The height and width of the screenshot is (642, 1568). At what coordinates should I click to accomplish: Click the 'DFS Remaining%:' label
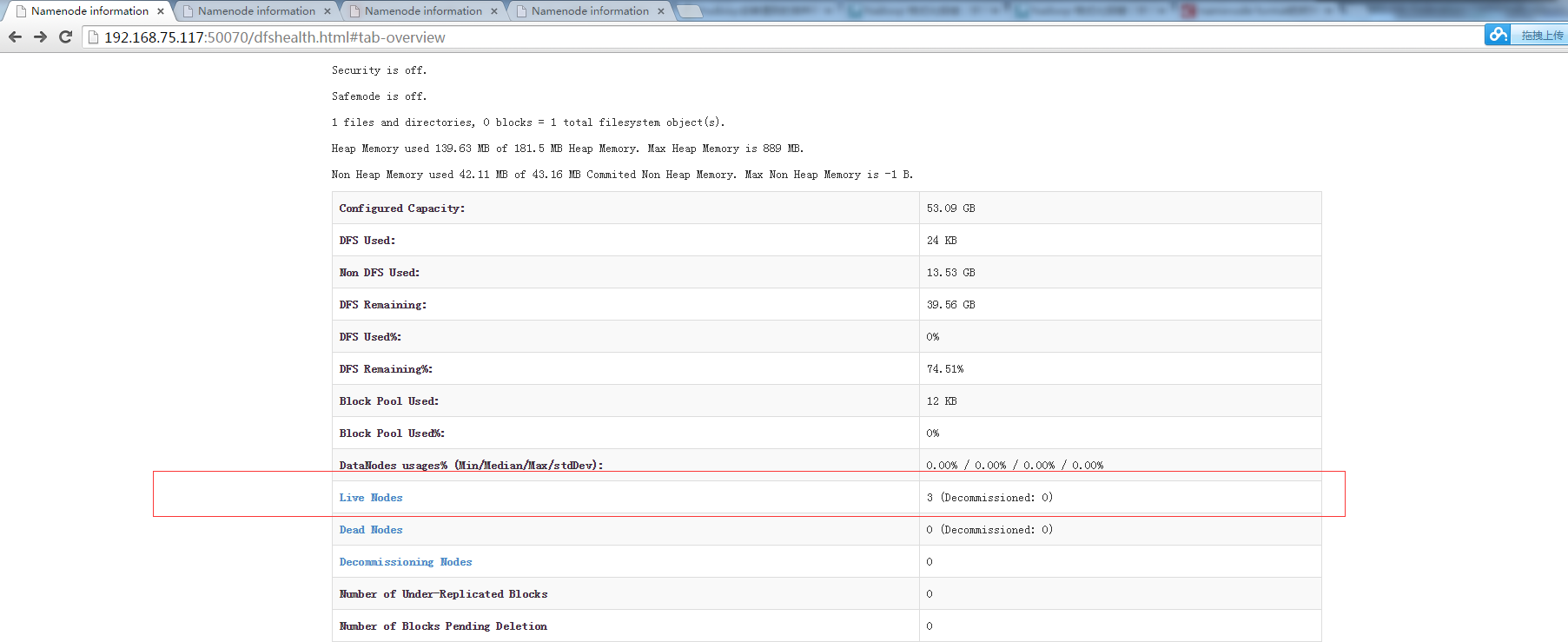click(x=386, y=369)
